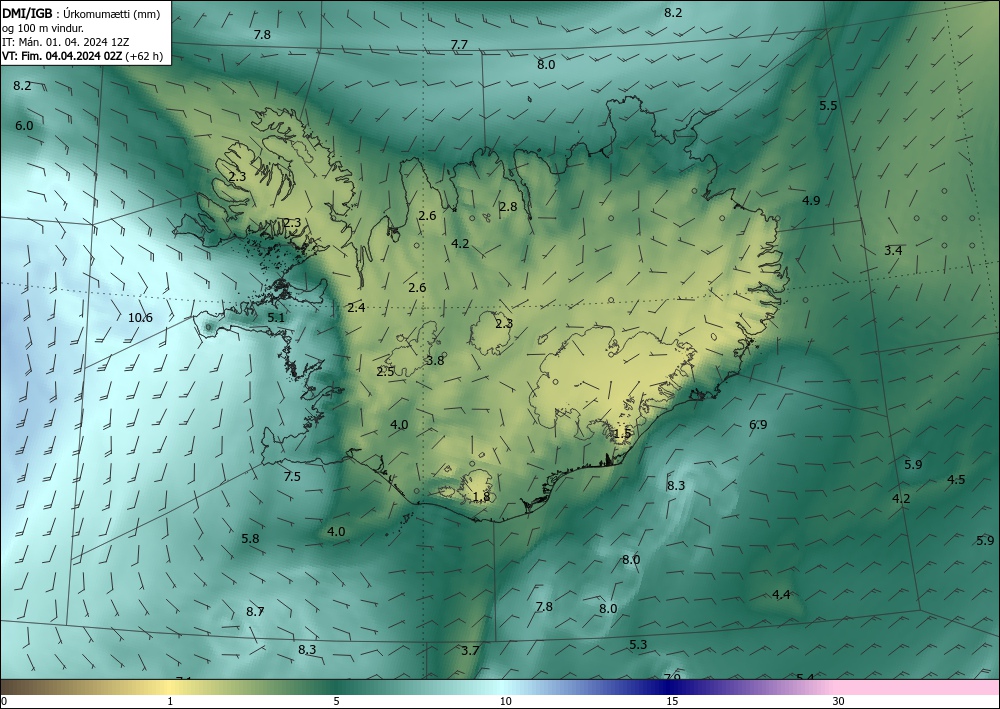
Task: Click the 5.5 value on the map
Action: pos(828,106)
